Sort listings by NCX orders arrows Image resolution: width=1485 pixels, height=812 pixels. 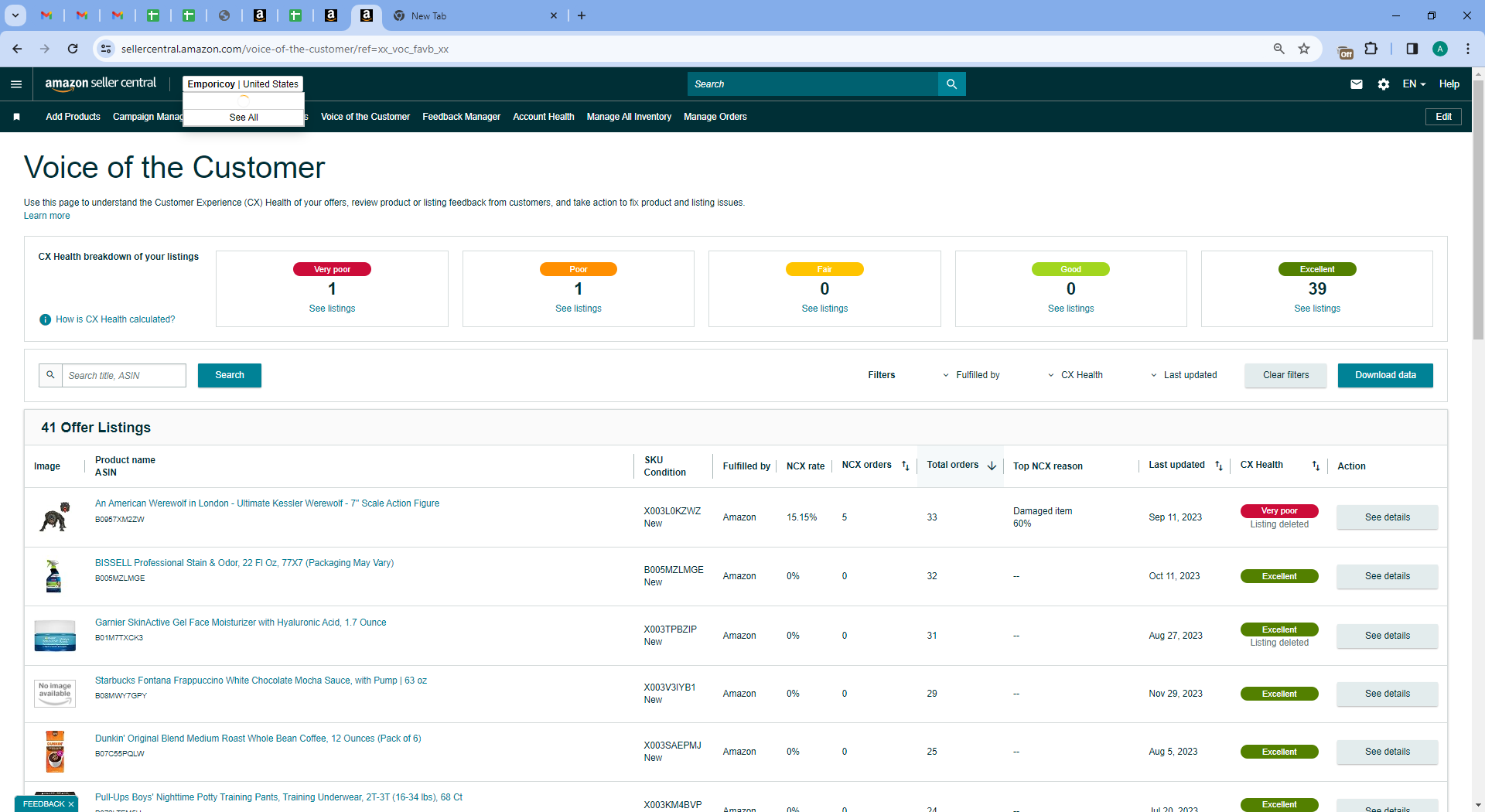(x=906, y=466)
